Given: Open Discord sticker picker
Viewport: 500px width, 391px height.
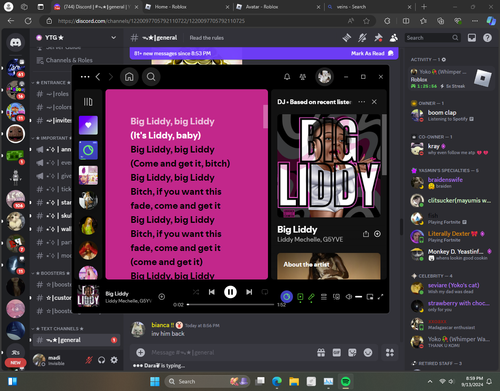Looking at the screenshot, I should (x=352, y=352).
